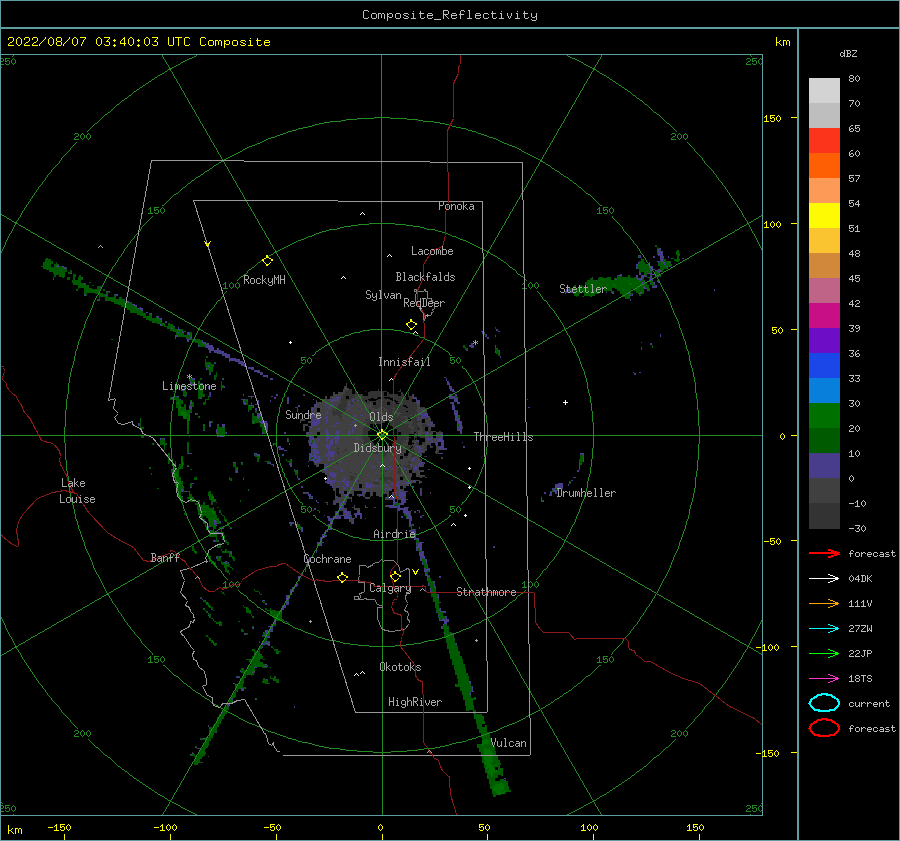Click the Vulcan label

[509, 743]
